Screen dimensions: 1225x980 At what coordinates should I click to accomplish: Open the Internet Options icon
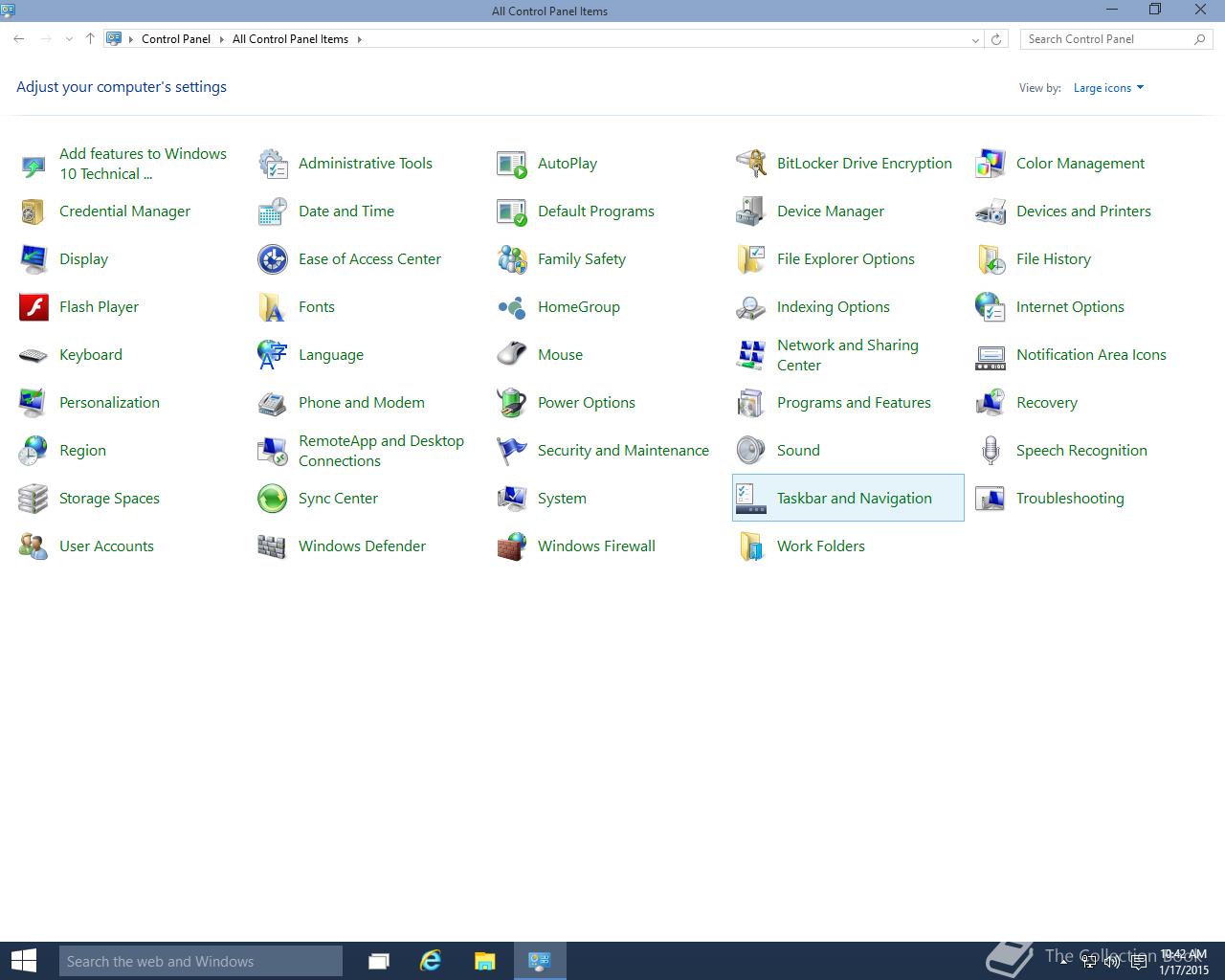[x=991, y=307]
